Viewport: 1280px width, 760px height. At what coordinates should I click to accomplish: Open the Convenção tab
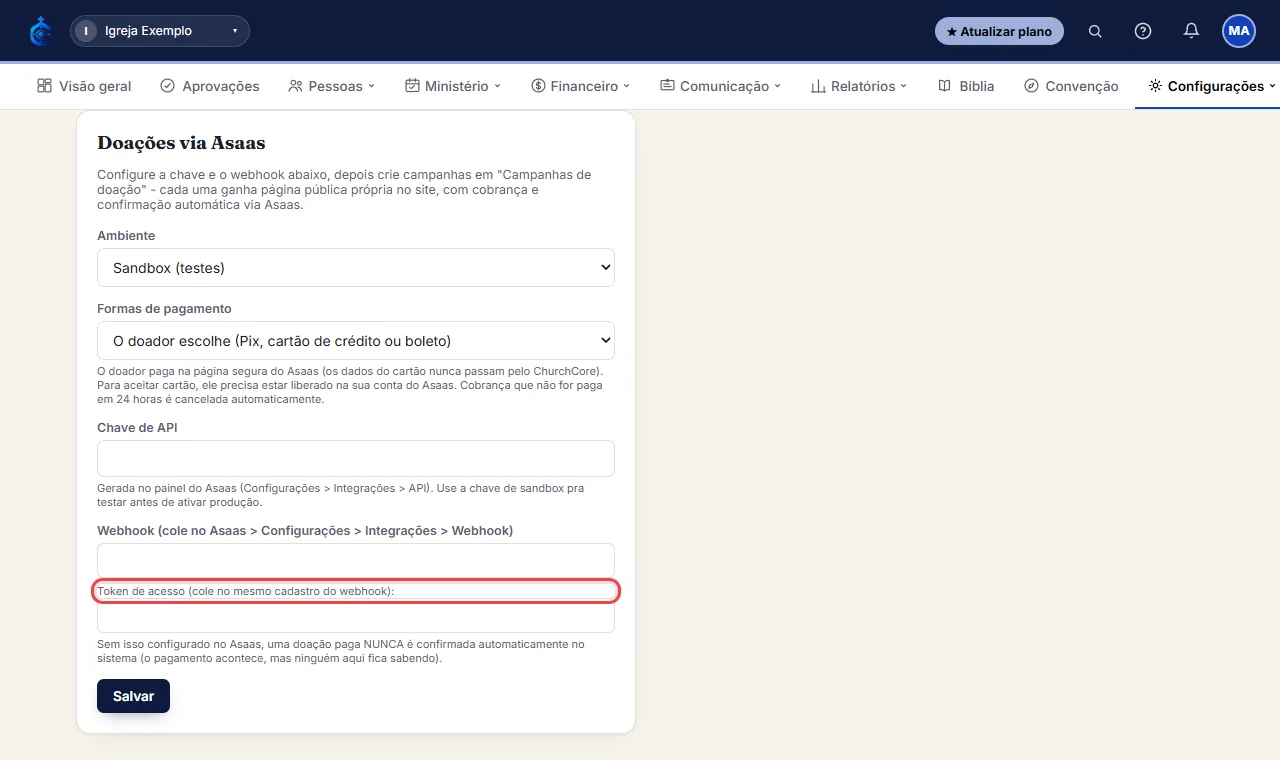(x=1071, y=86)
